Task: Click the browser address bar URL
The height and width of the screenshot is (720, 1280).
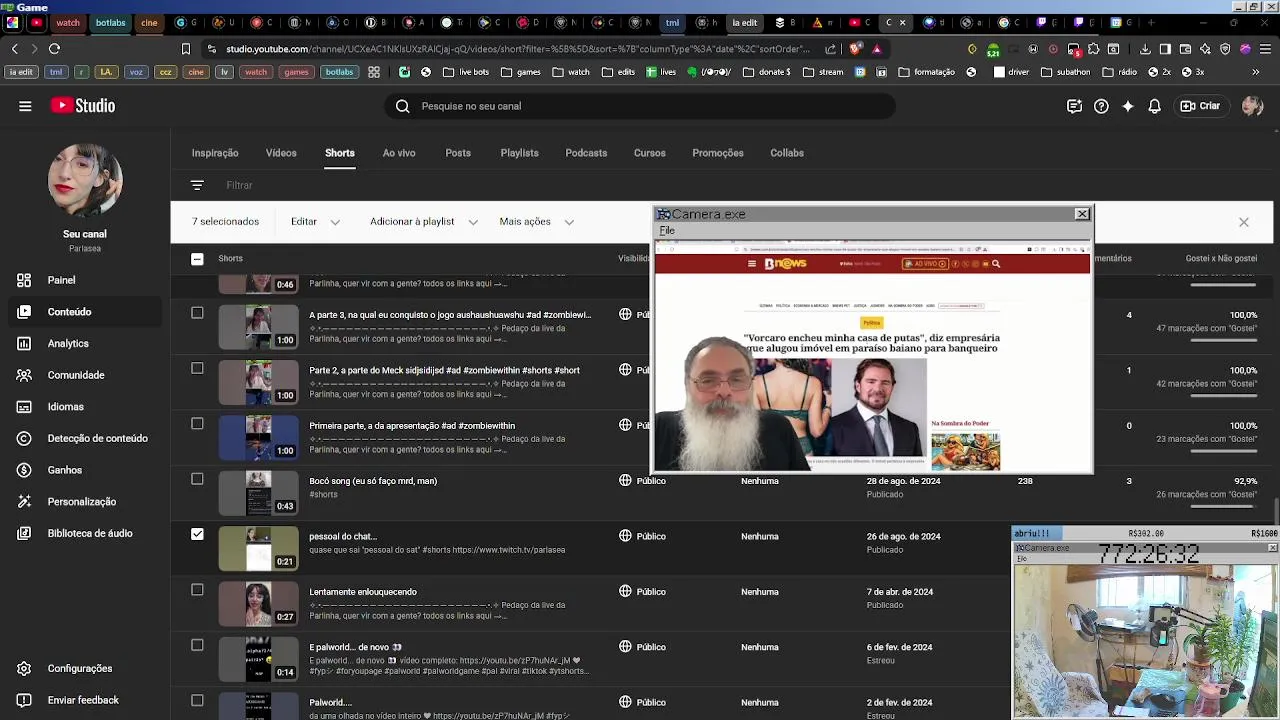Action: tap(517, 49)
